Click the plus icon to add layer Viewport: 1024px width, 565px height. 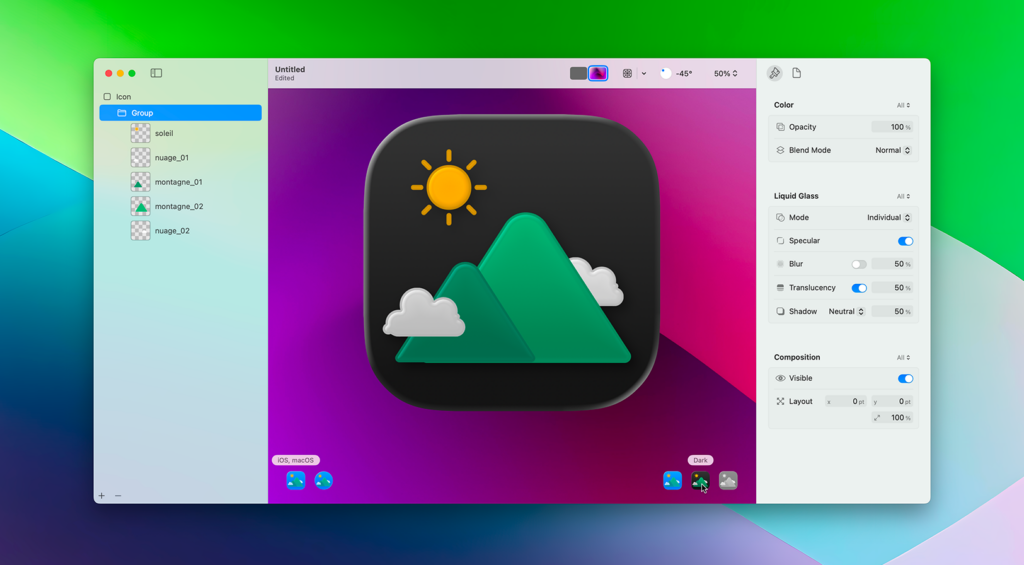pos(101,496)
